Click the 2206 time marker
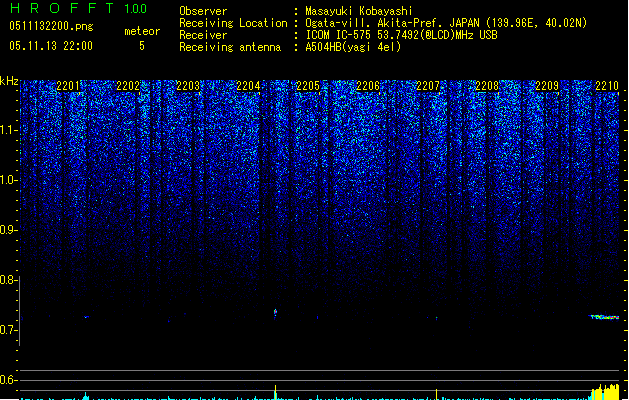629x400 pixels. click(x=368, y=86)
